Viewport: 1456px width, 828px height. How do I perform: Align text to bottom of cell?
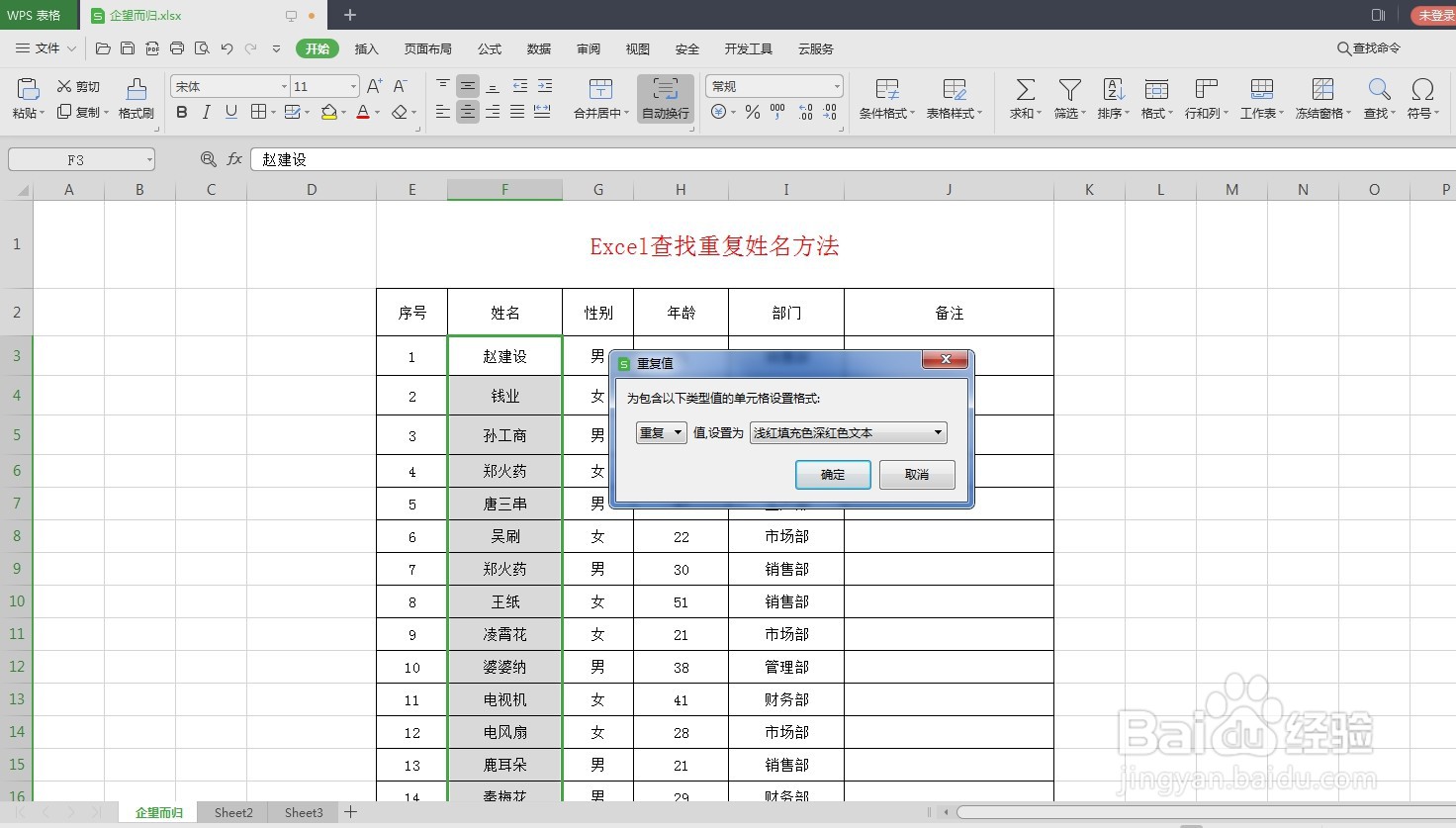coord(493,86)
